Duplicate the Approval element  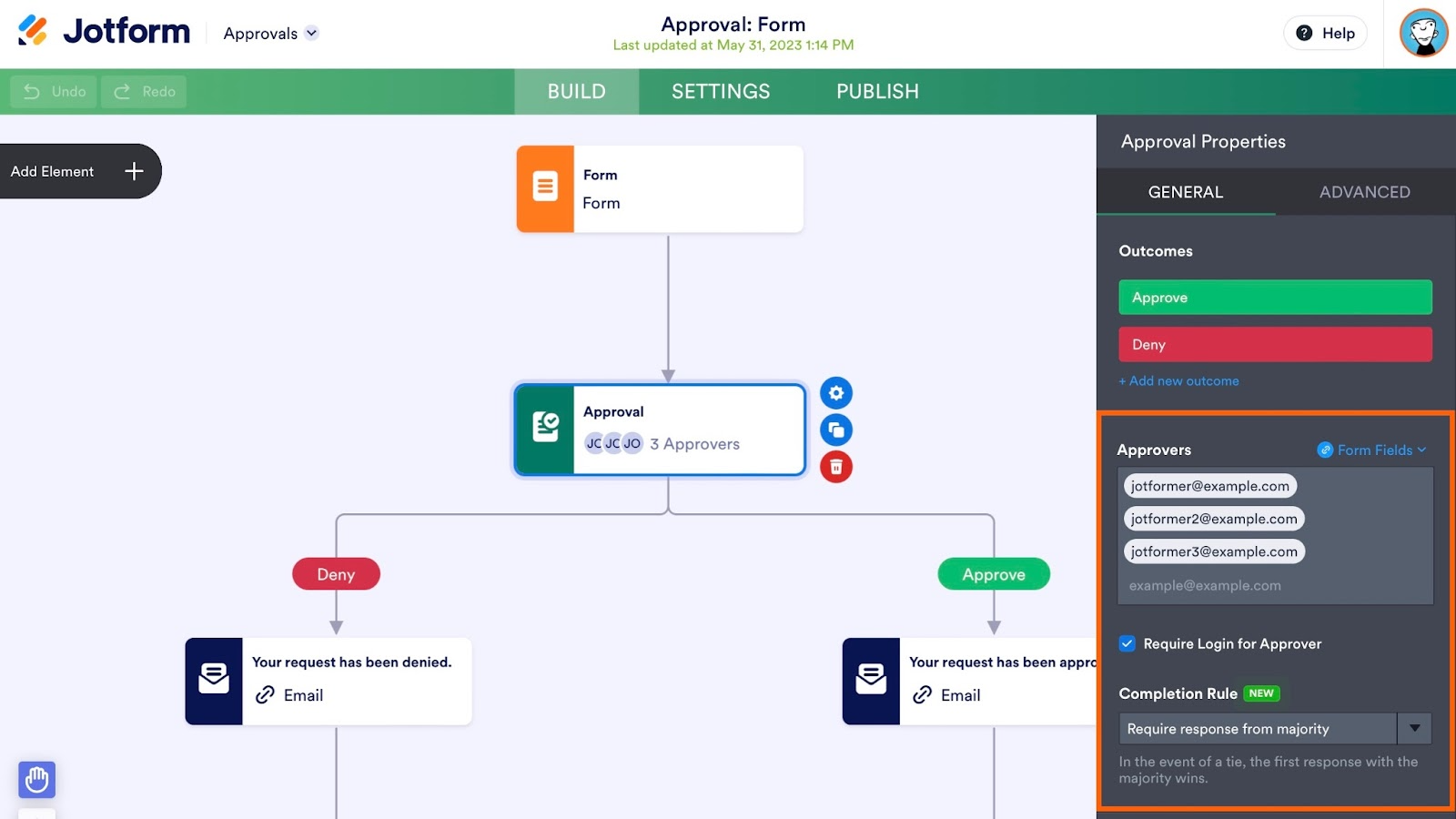pos(836,430)
